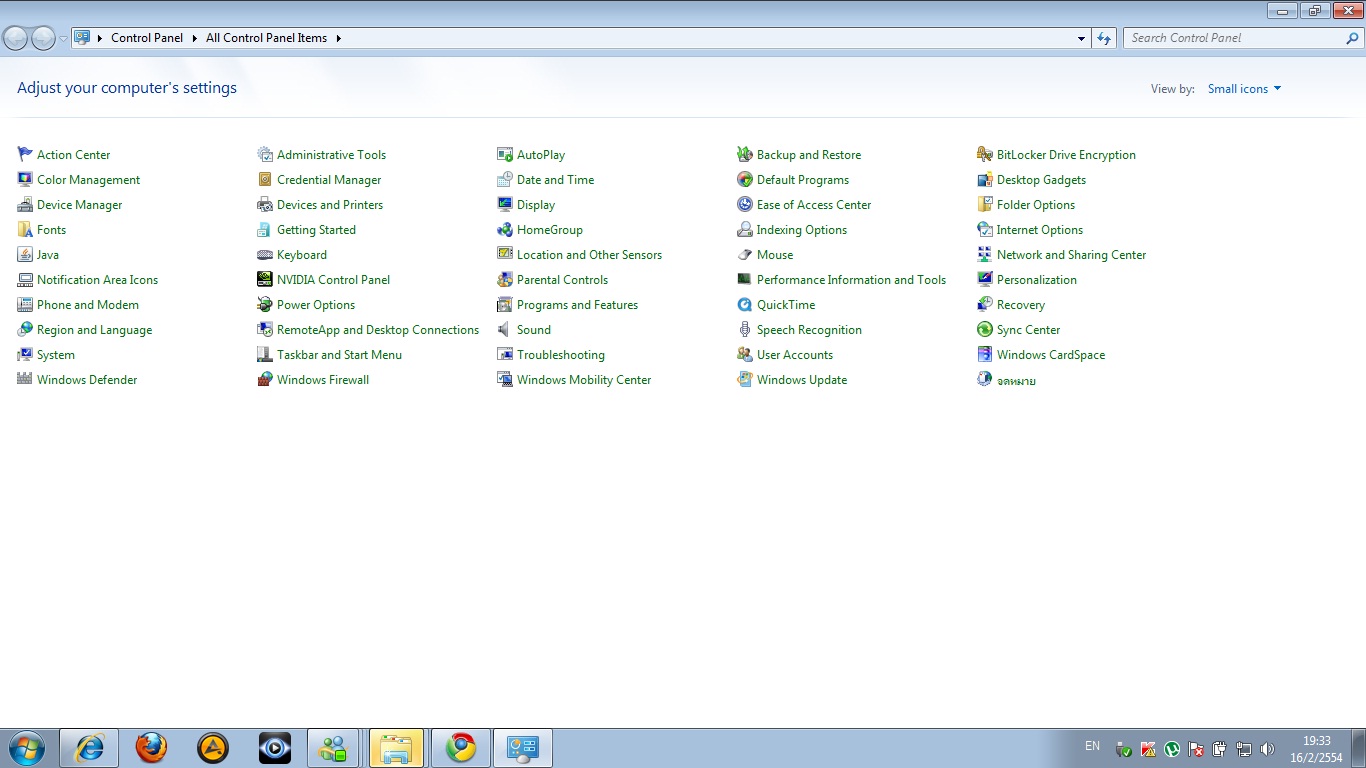Click the Mouse icon
The width and height of the screenshot is (1366, 768).
pyautogui.click(x=745, y=254)
